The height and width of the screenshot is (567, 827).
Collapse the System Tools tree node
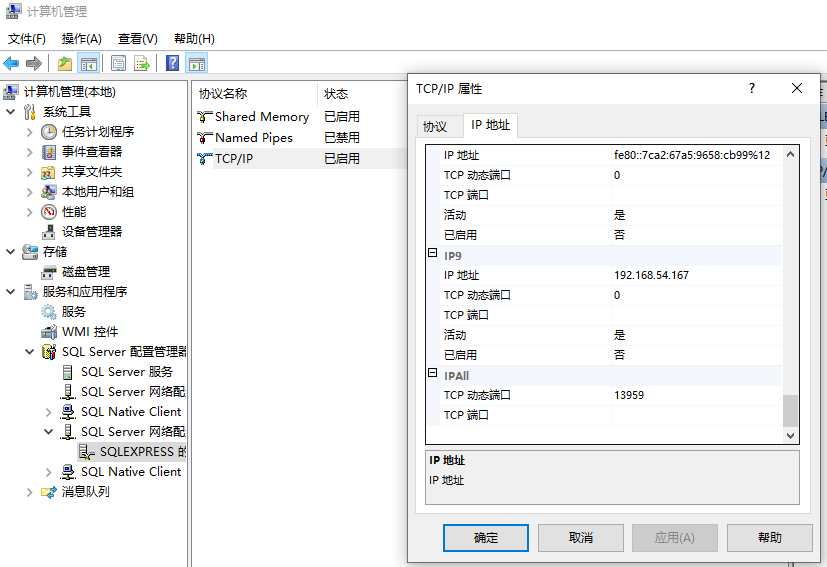pyautogui.click(x=10, y=111)
